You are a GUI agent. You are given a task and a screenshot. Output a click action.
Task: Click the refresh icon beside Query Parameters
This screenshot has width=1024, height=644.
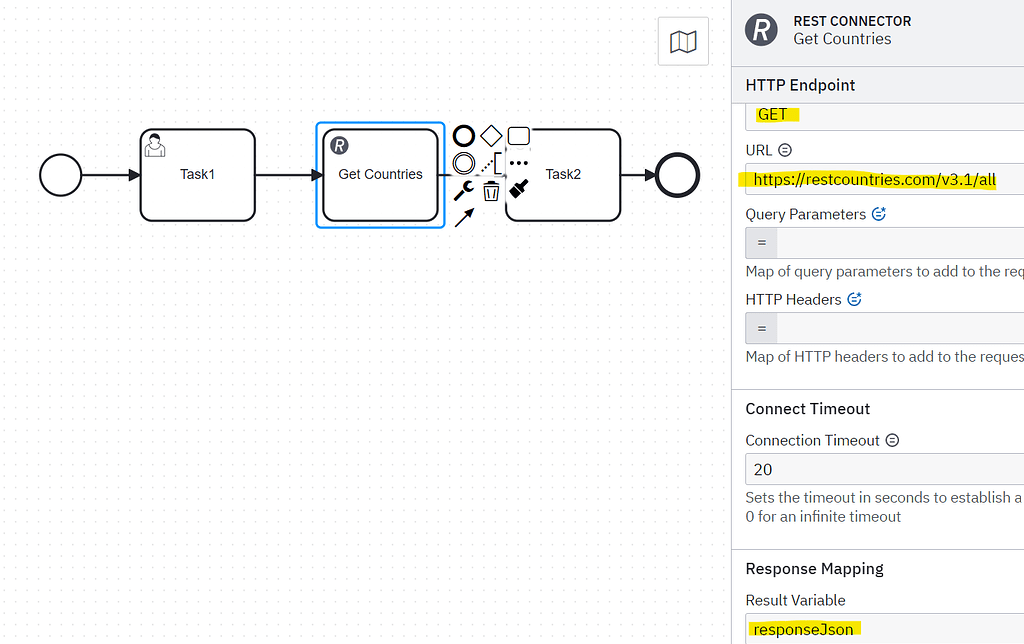878,213
